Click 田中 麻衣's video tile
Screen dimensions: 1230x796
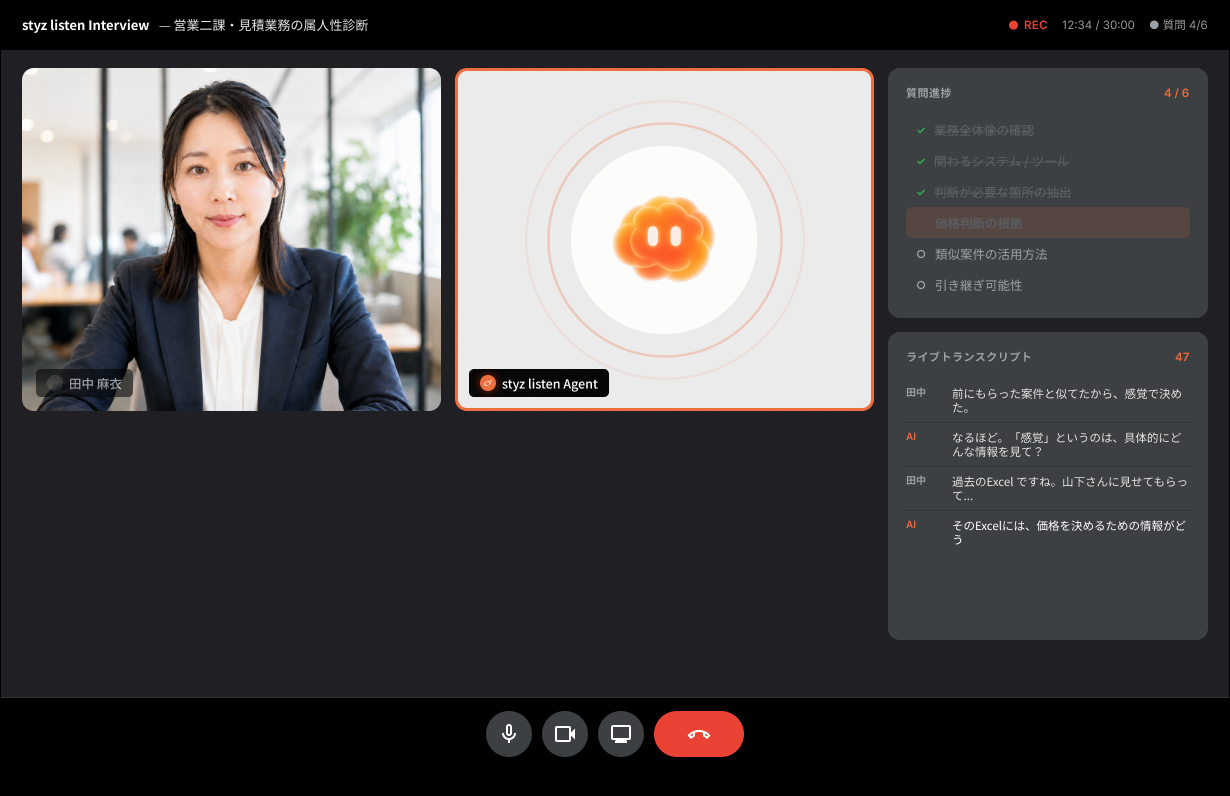[x=231, y=239]
